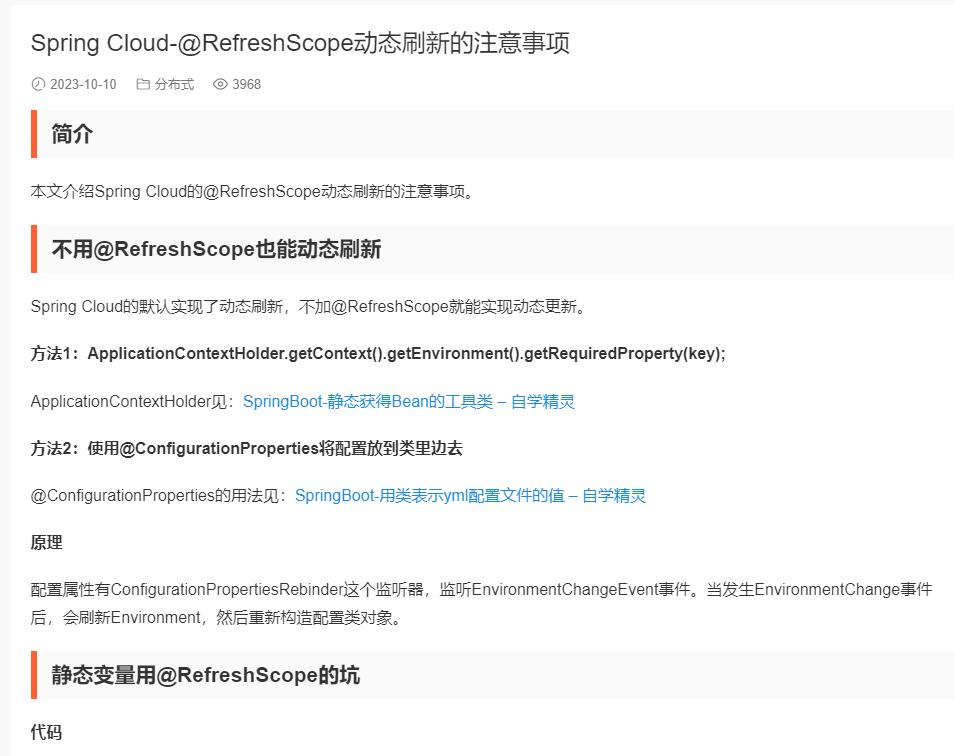954x756 pixels.
Task: Click the 静态变量用@RefreshScope的坑 heading
Action: 206,675
